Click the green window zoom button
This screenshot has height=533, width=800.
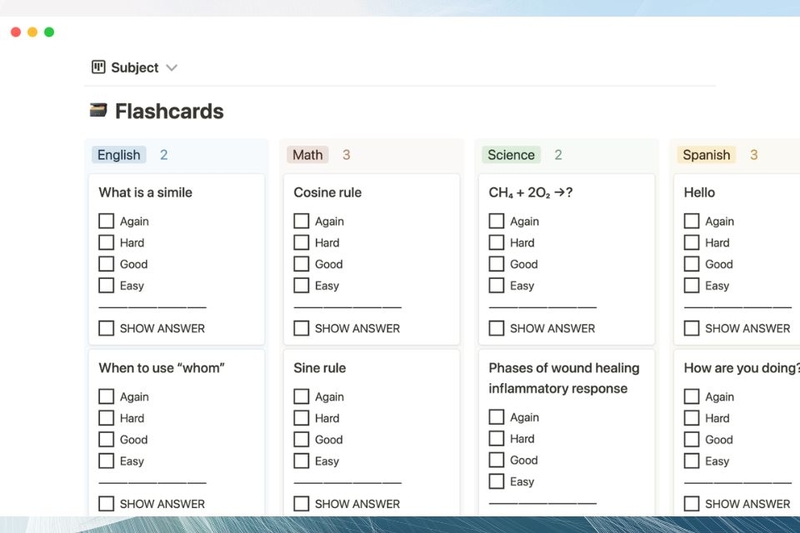pos(49,32)
